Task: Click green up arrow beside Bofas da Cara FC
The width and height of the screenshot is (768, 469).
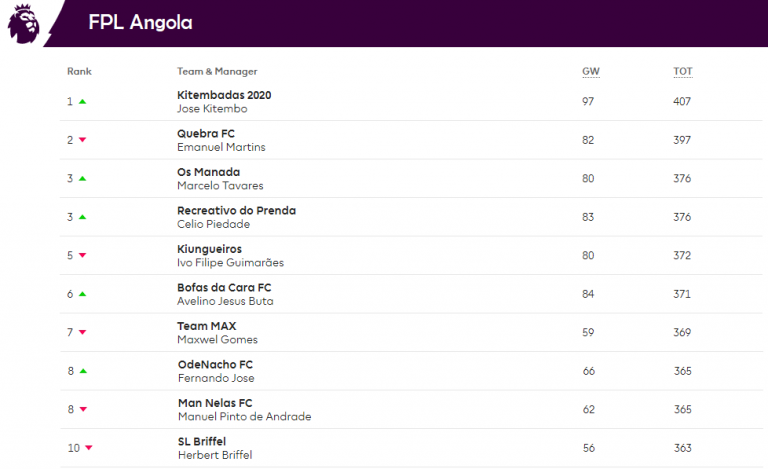Action: pos(83,294)
